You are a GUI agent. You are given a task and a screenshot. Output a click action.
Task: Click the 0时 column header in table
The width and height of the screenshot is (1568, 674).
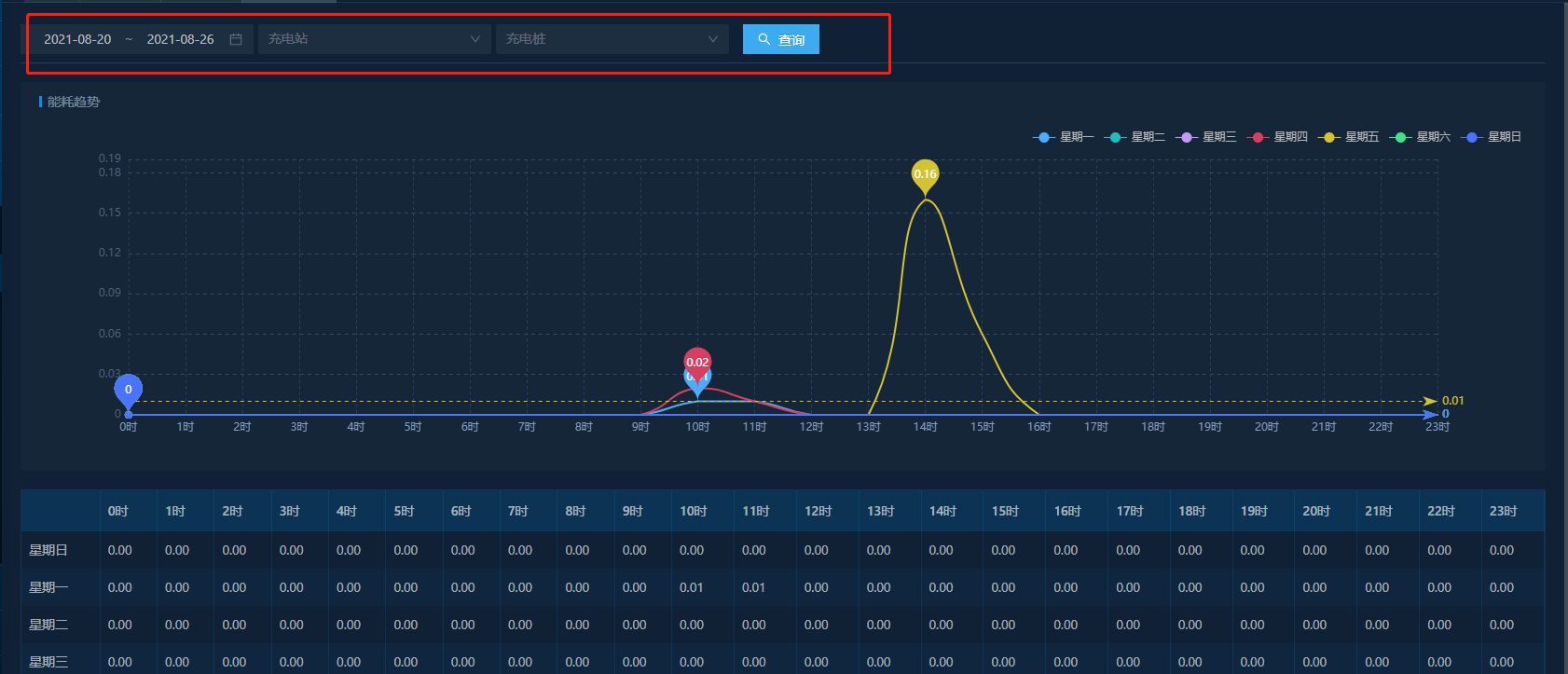[x=117, y=511]
